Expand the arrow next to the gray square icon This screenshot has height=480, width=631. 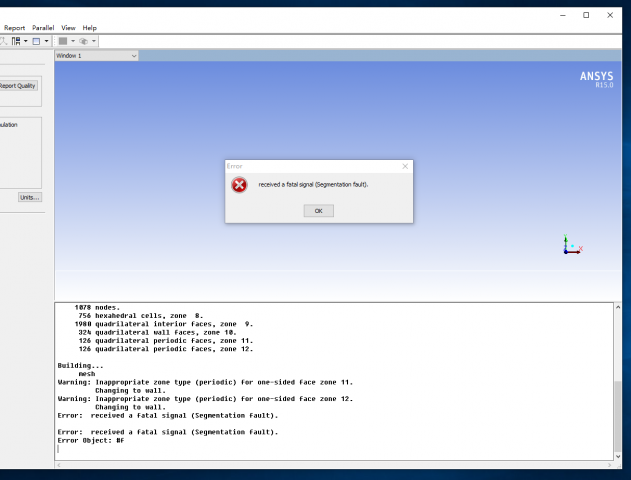coord(72,41)
